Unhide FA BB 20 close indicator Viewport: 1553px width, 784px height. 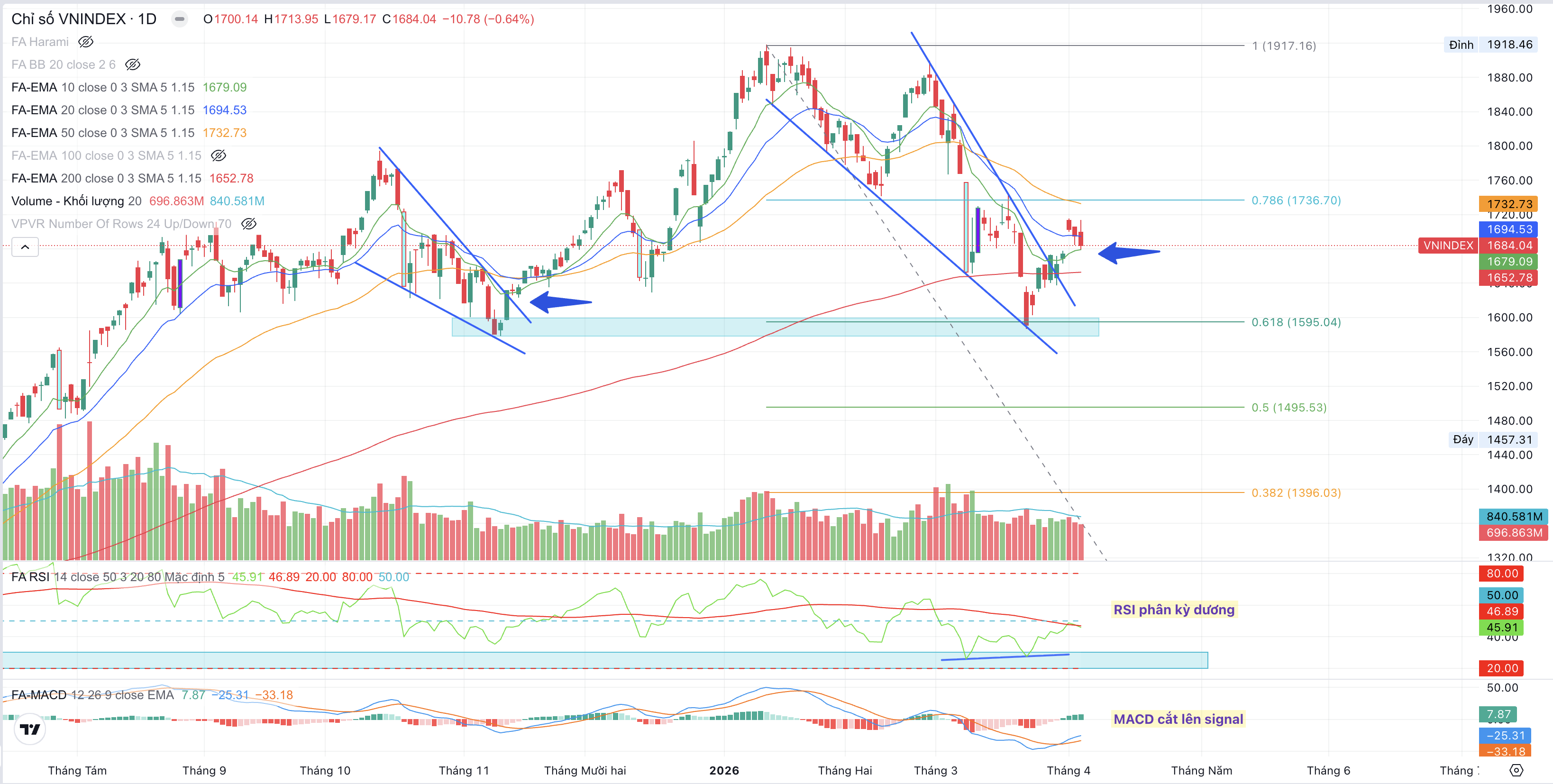point(133,64)
